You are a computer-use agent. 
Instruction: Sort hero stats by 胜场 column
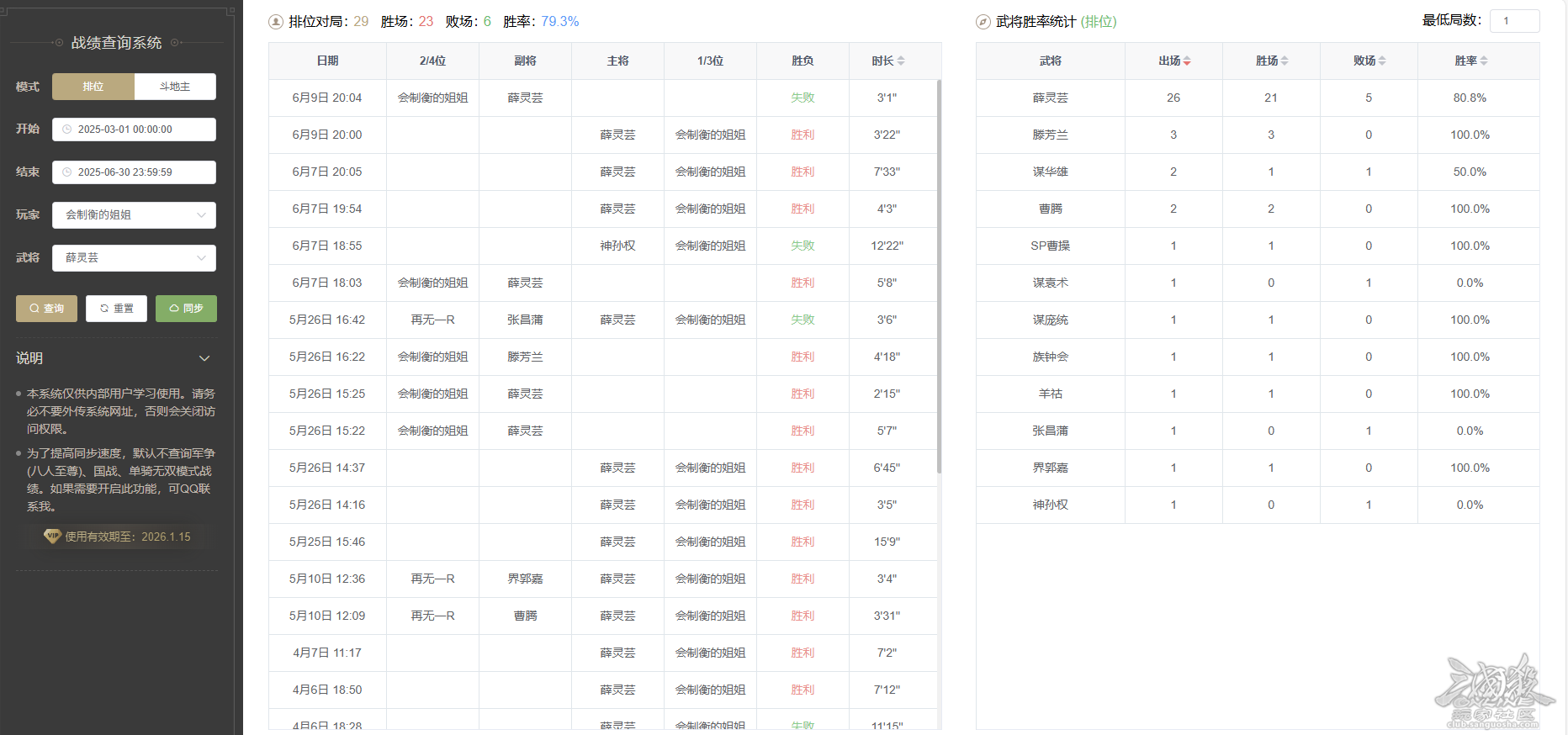pyautogui.click(x=1285, y=61)
